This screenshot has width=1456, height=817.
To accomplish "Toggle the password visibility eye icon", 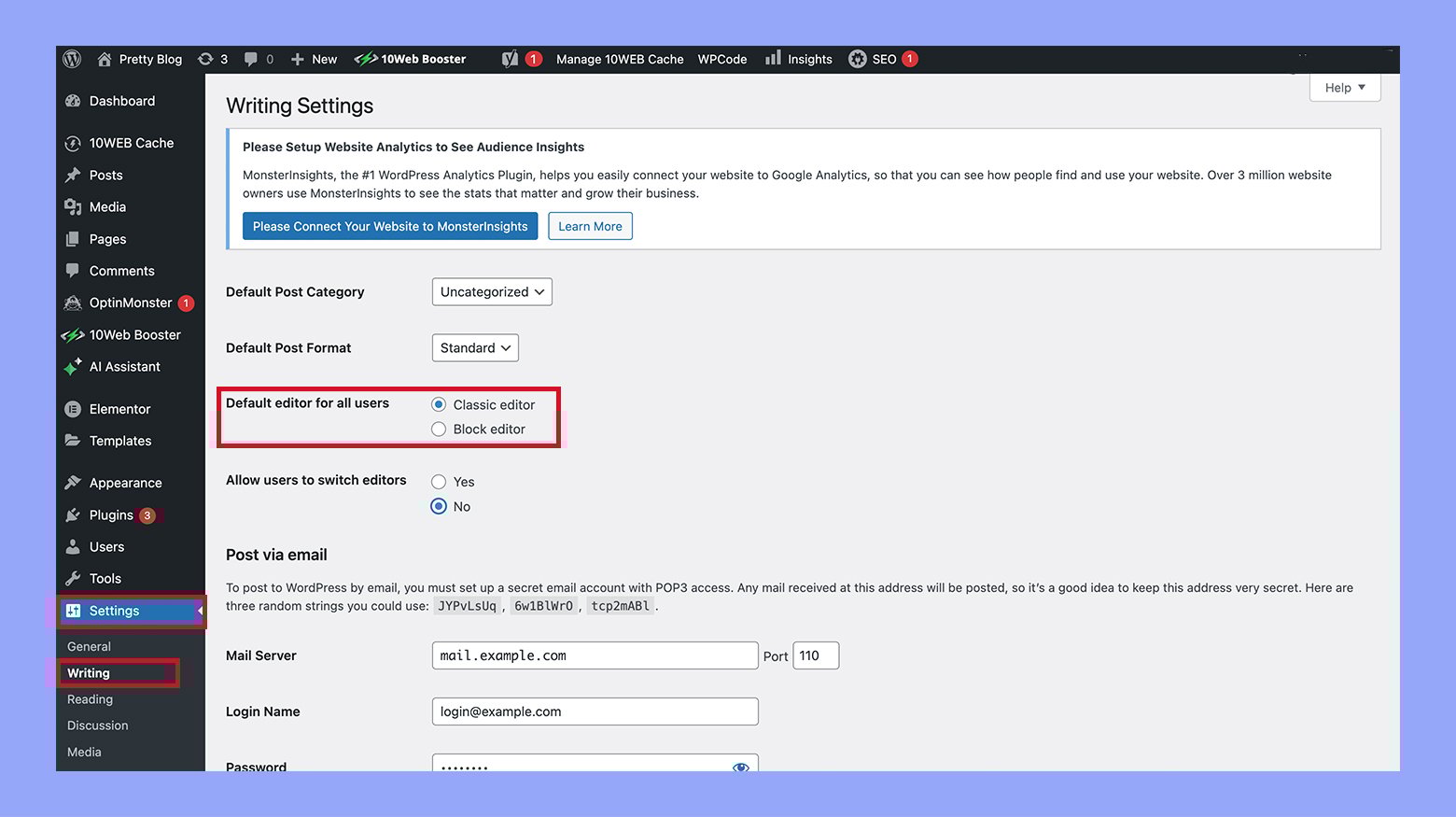I will 741,767.
